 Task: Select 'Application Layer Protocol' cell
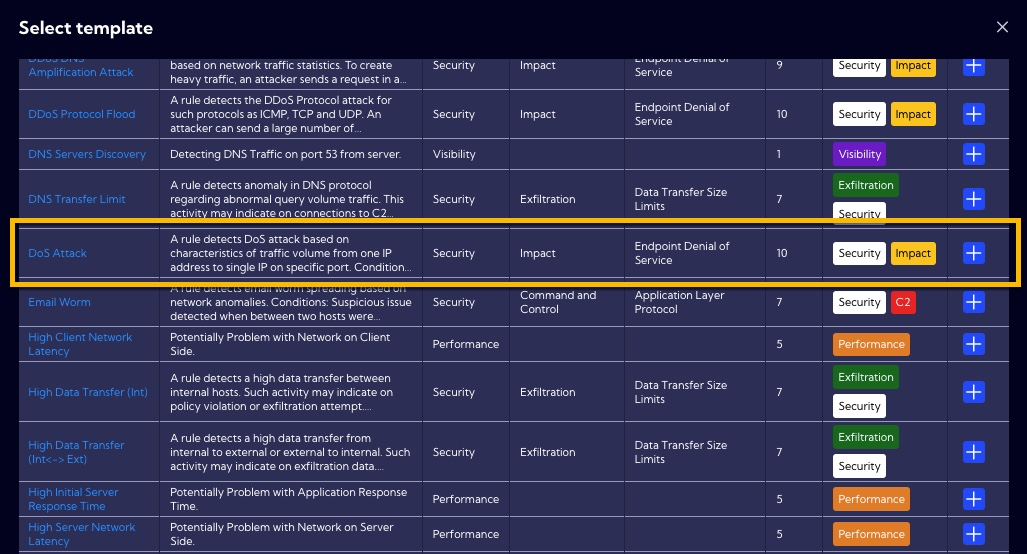[x=679, y=303]
